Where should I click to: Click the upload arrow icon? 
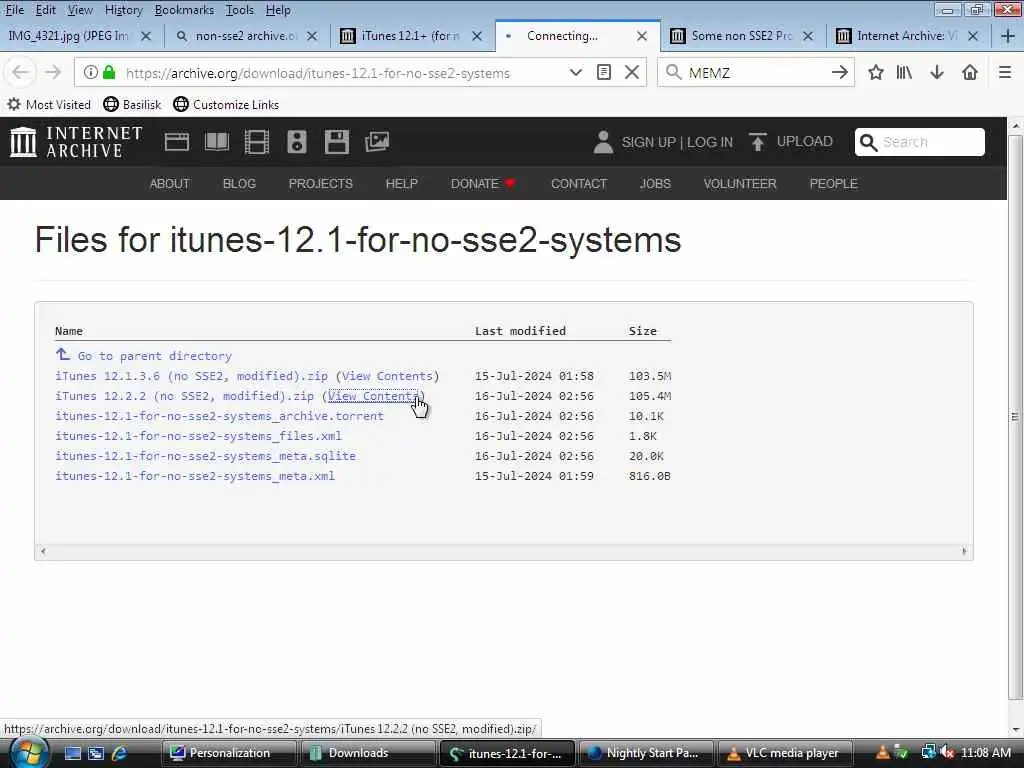(x=758, y=142)
